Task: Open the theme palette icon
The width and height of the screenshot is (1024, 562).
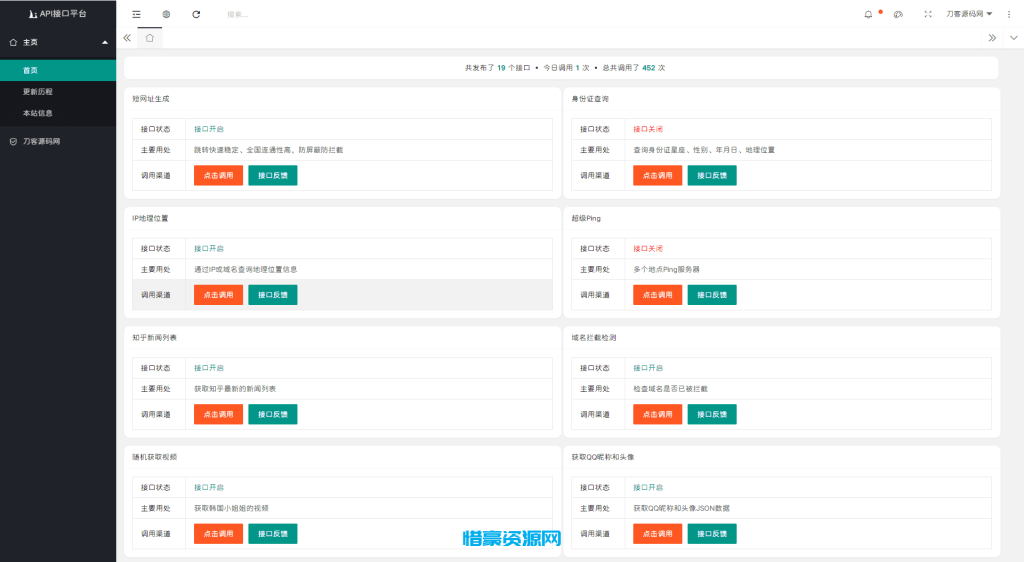Action: [898, 14]
